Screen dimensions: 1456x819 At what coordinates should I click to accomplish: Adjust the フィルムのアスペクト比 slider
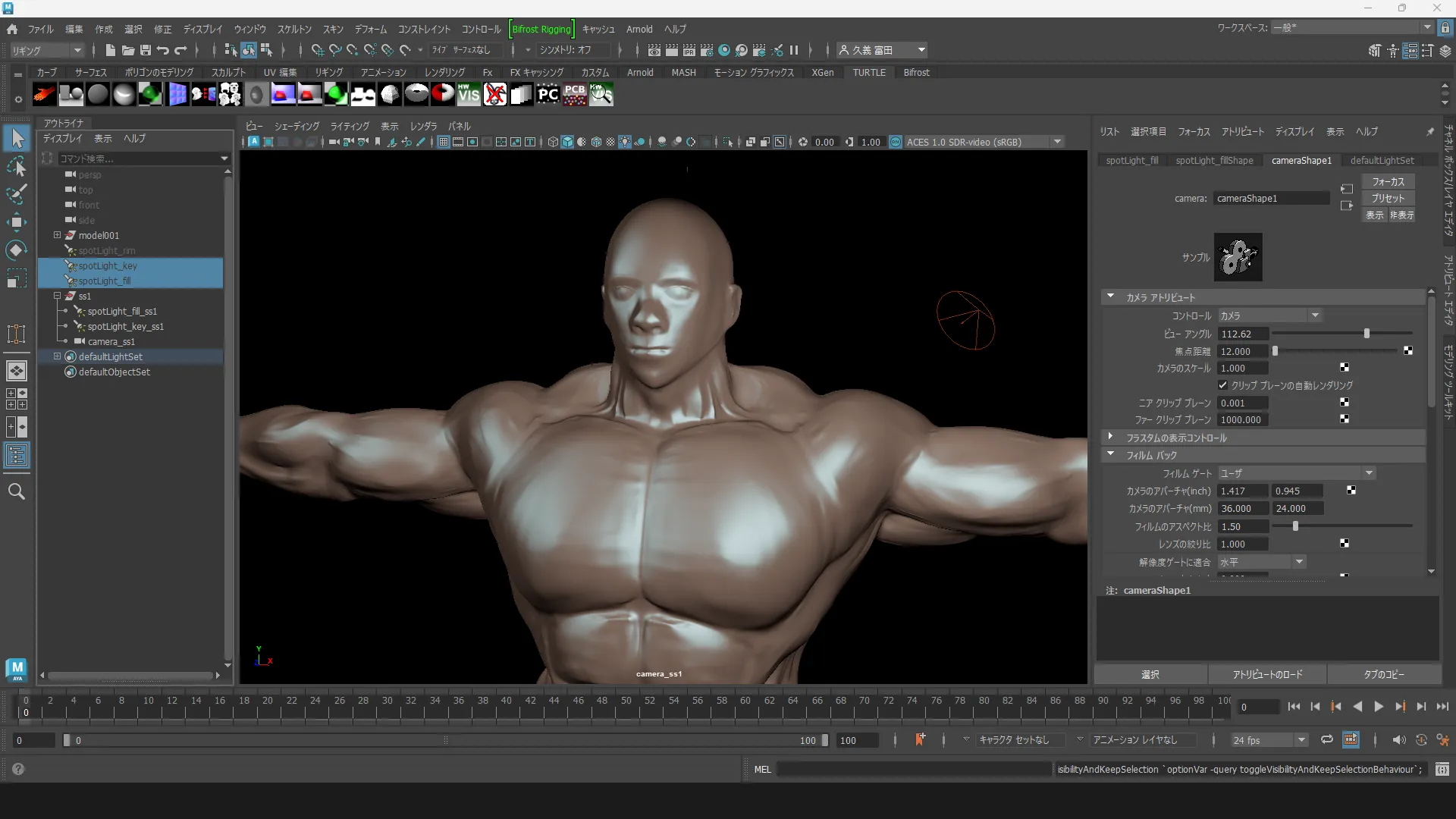click(1295, 526)
